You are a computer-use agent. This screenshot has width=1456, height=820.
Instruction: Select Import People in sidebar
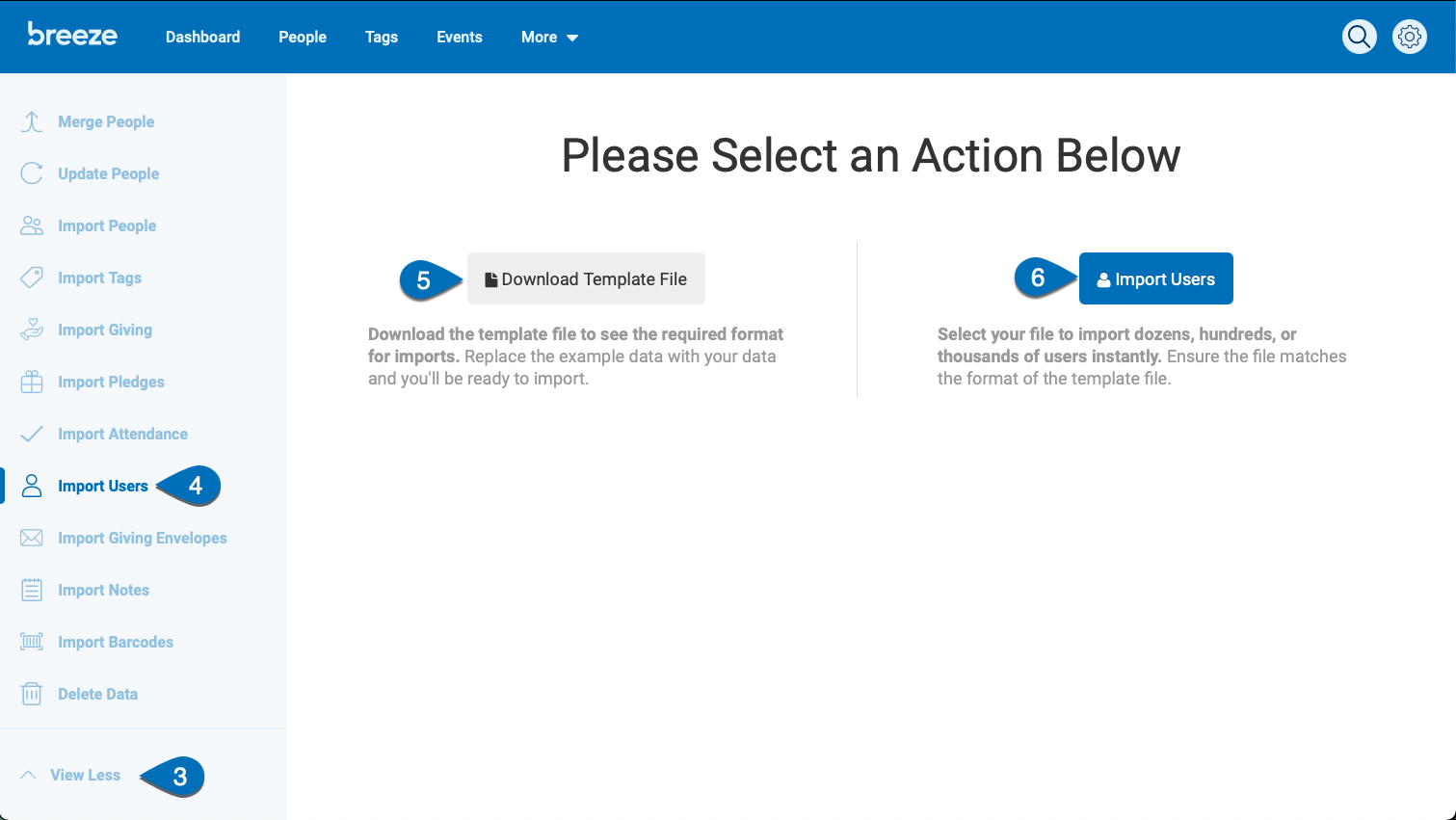point(107,225)
